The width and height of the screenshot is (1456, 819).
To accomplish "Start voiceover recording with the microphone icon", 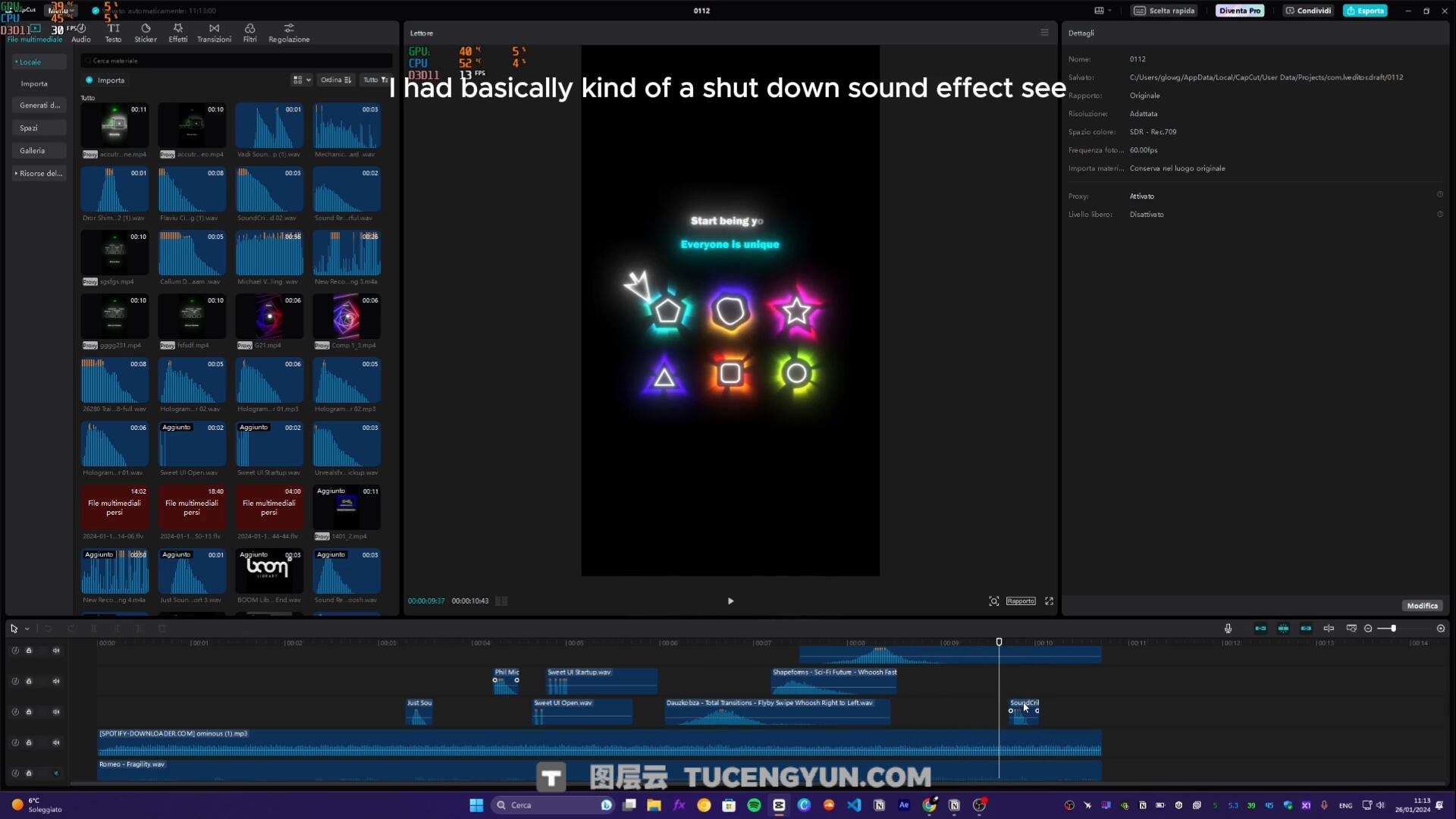I will tap(1228, 628).
